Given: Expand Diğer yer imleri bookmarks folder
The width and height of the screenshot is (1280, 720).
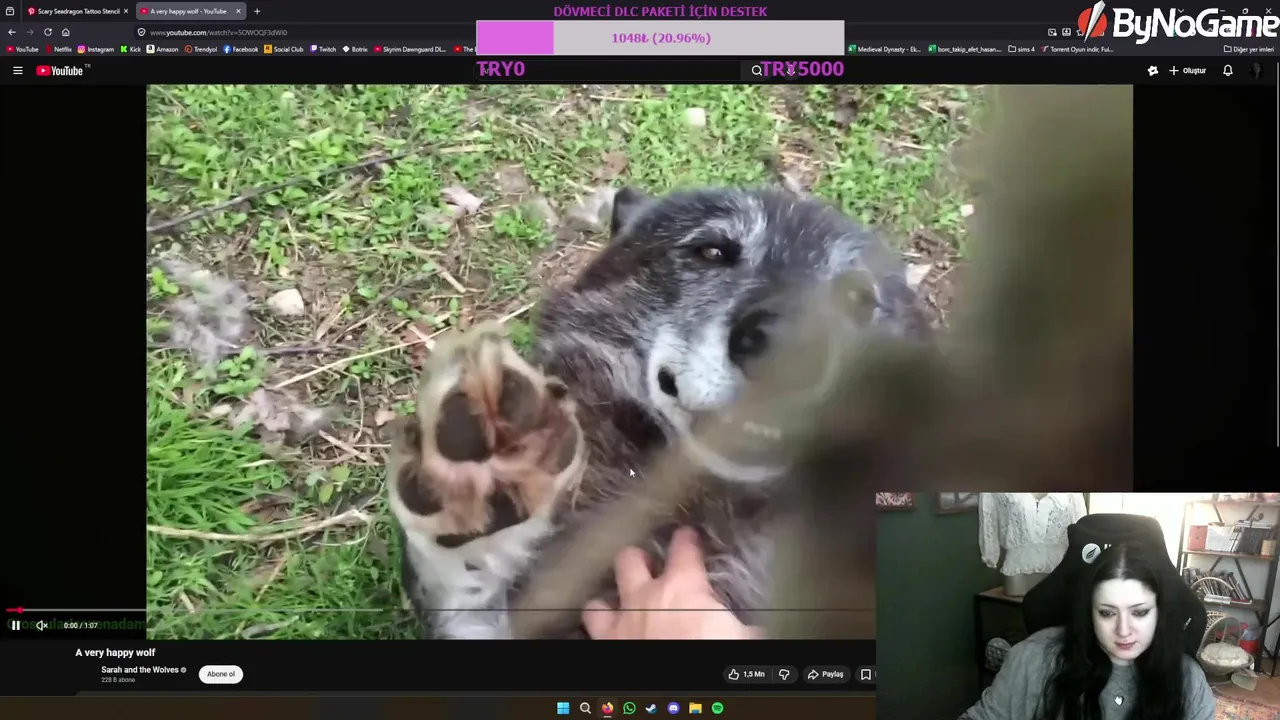Looking at the screenshot, I should point(1249,49).
